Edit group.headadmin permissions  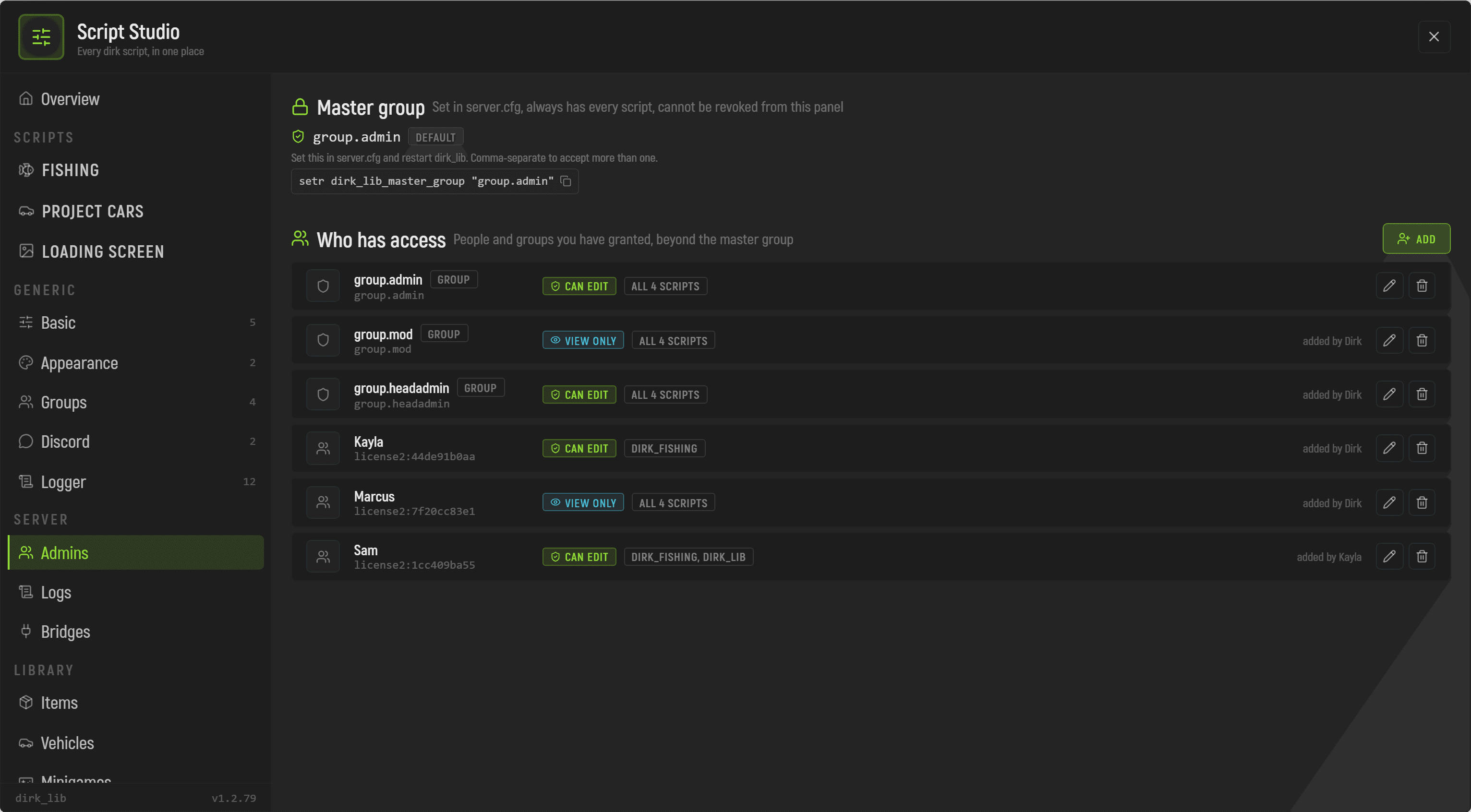pos(1389,394)
